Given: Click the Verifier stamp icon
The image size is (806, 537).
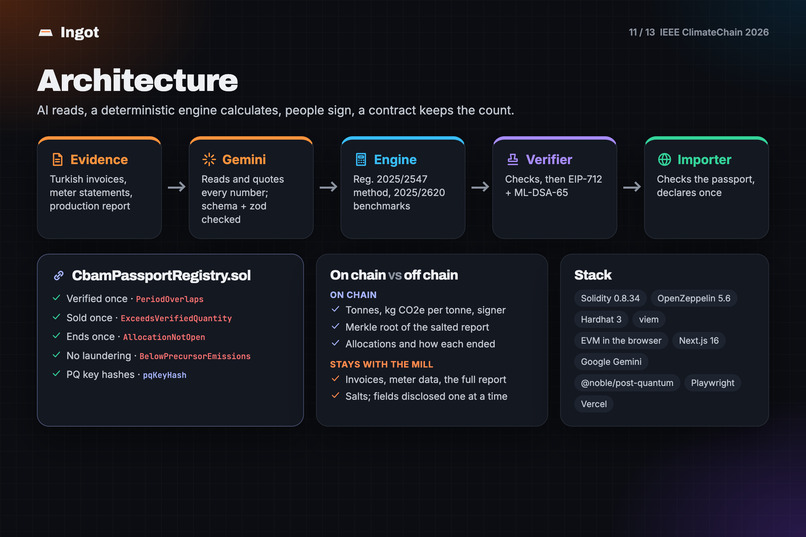Looking at the screenshot, I should 512,159.
